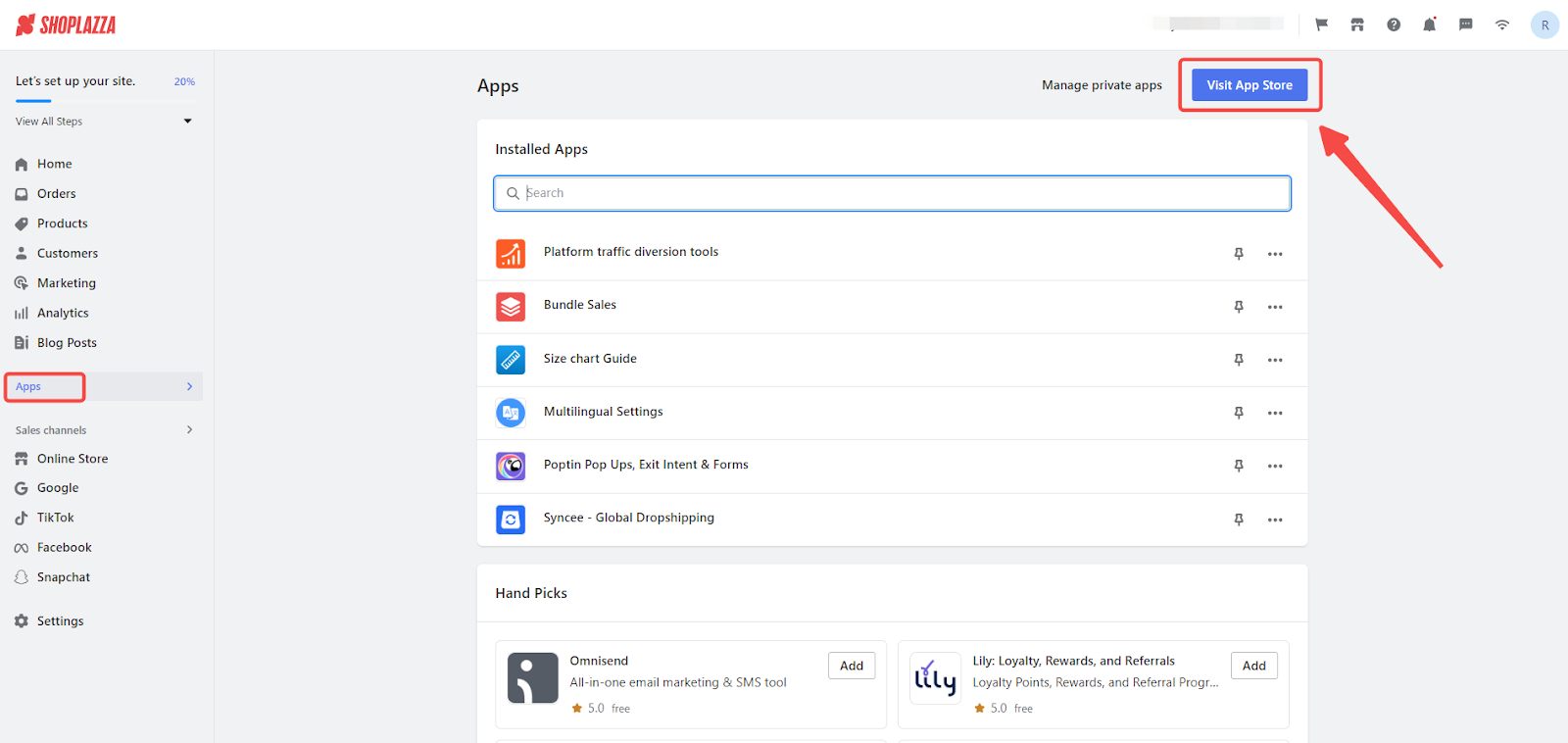Expand the Apps sidebar chevron

190,387
